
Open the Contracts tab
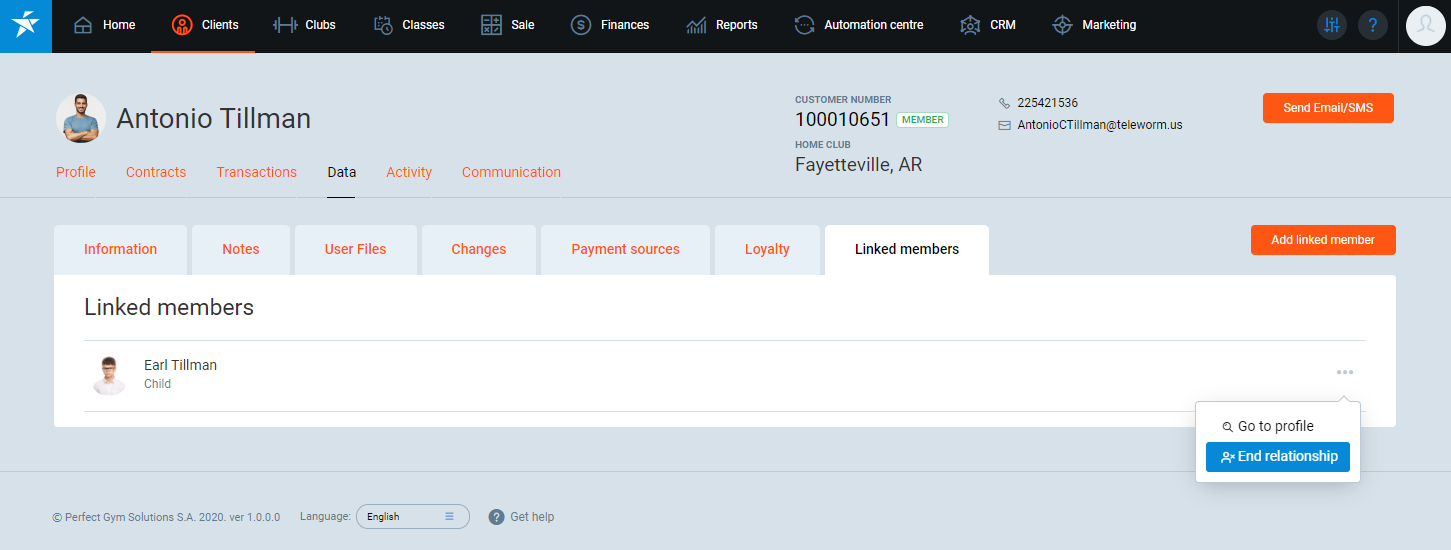tap(156, 172)
